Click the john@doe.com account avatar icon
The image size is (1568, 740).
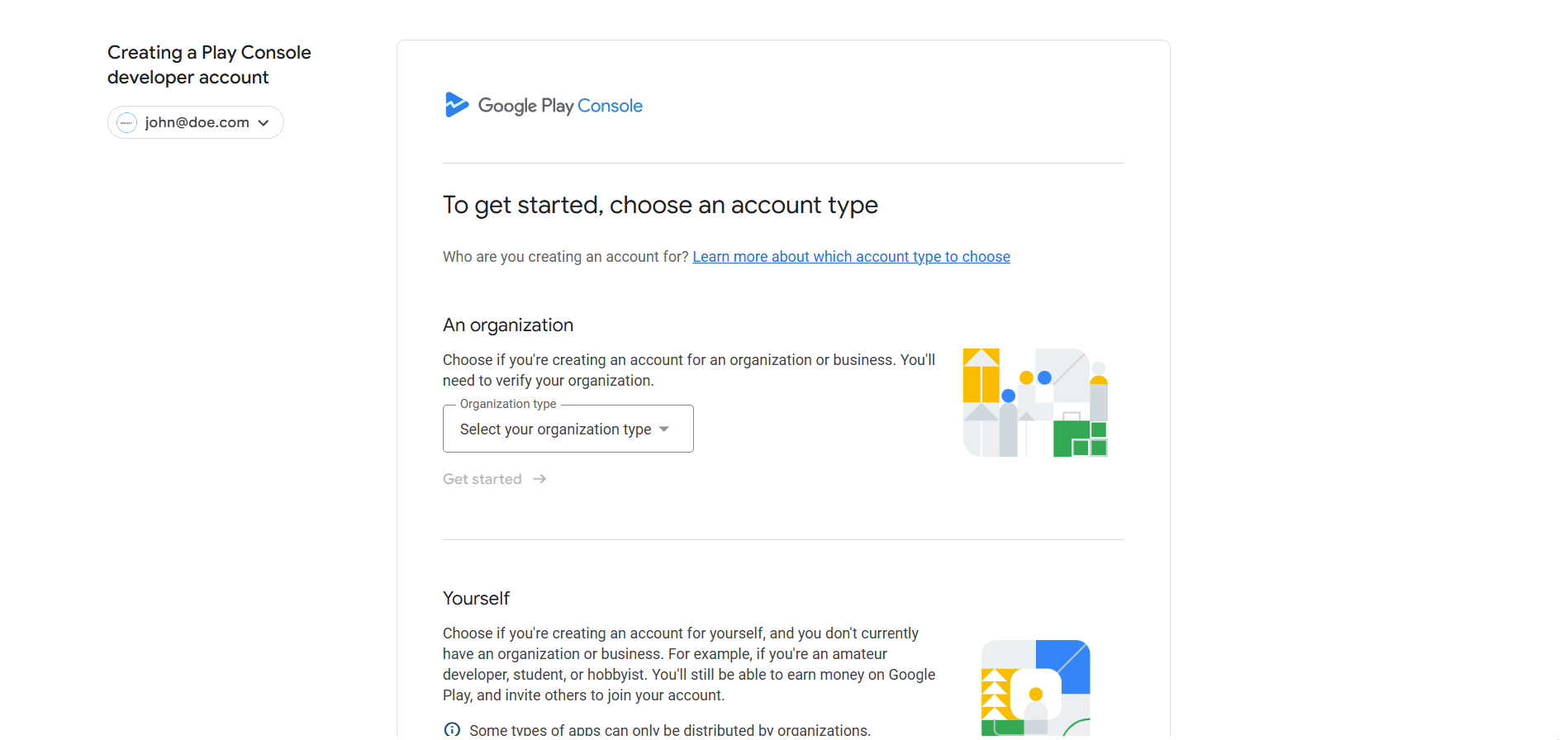126,122
